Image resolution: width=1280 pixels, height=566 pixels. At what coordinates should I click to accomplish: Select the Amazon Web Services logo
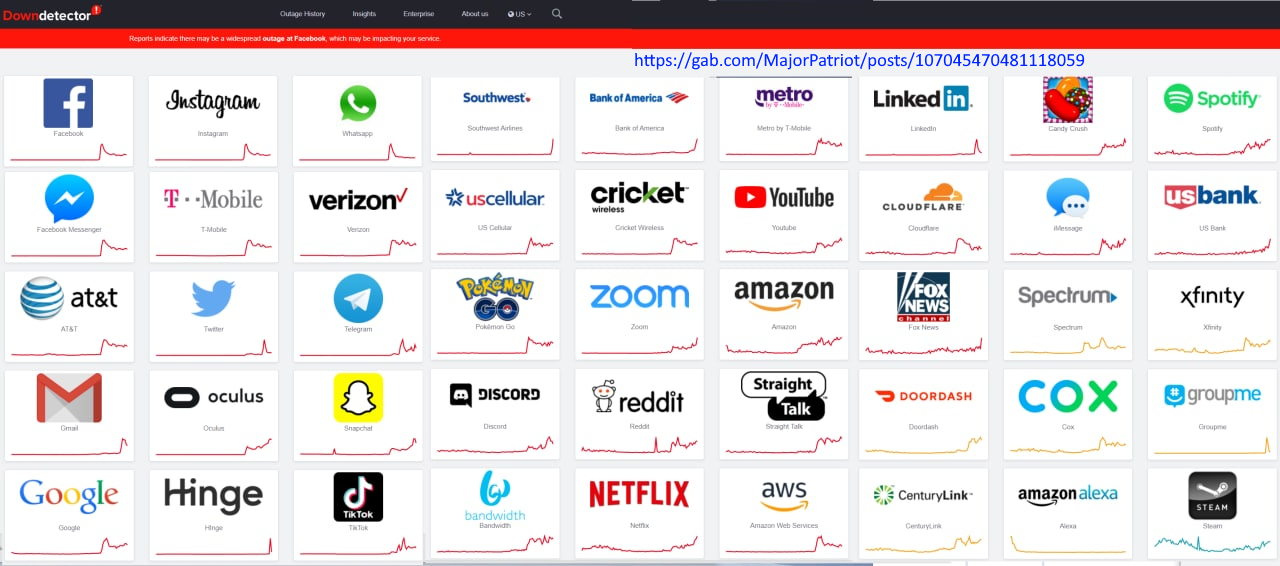tap(784, 493)
